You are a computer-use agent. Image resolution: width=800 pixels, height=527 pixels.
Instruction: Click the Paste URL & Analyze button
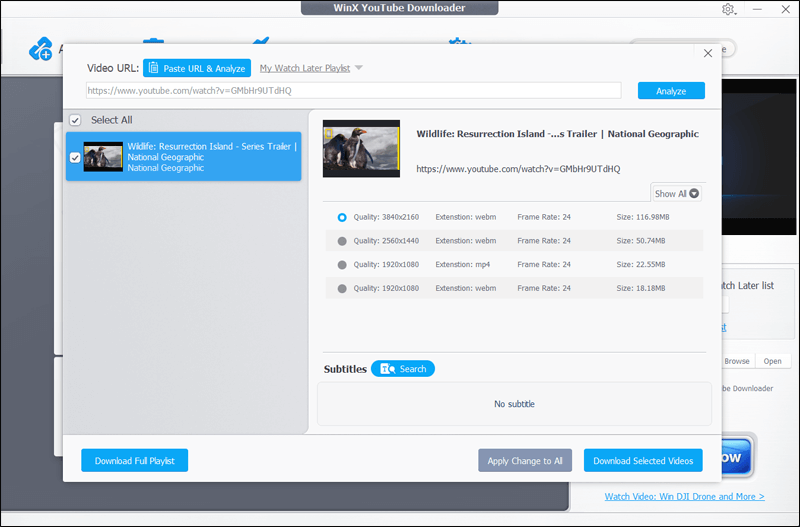tap(196, 68)
